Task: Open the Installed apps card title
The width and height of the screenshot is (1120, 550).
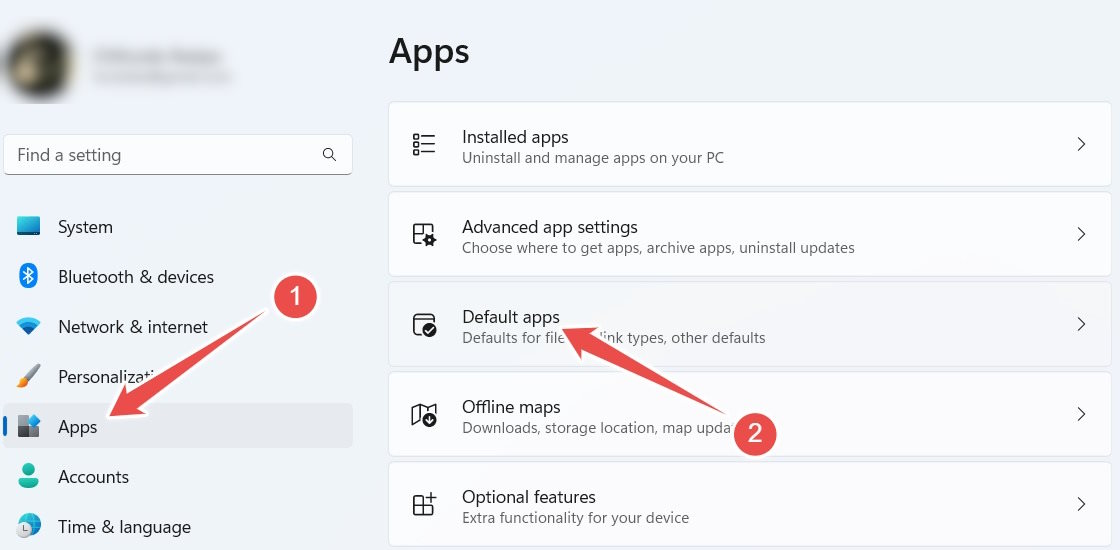Action: click(515, 136)
